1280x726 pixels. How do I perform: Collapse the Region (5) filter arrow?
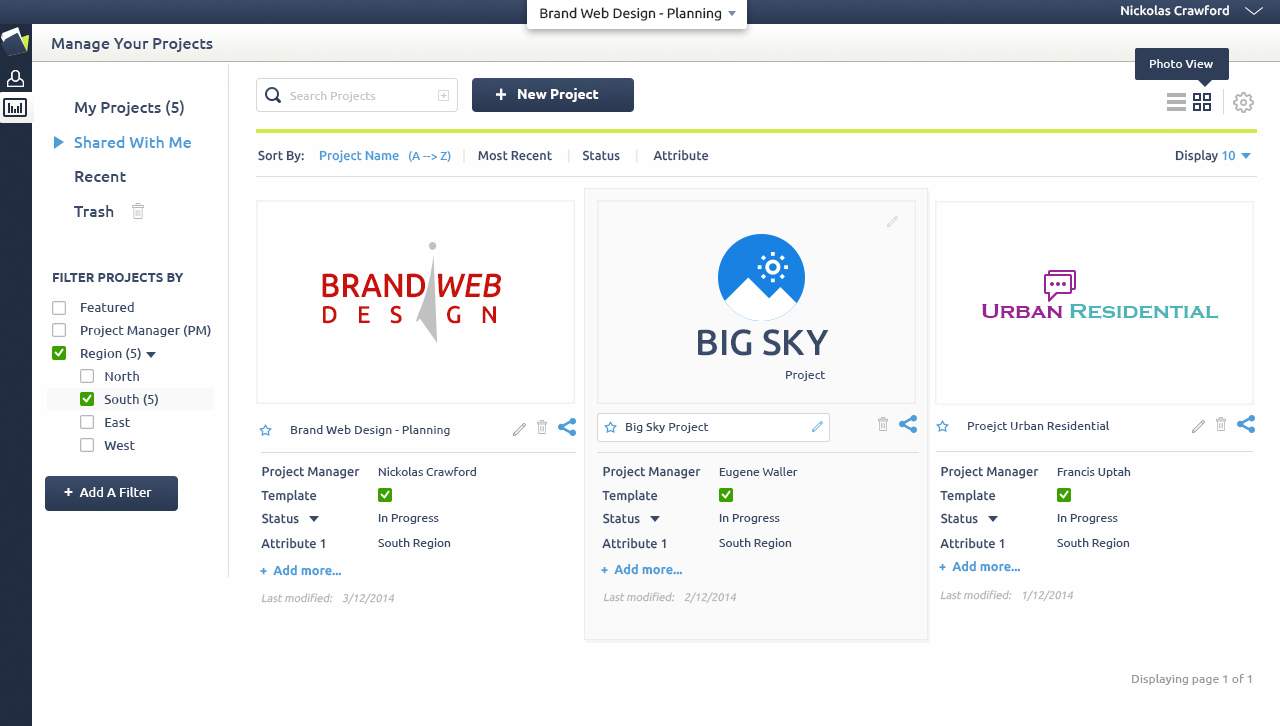pyautogui.click(x=151, y=354)
